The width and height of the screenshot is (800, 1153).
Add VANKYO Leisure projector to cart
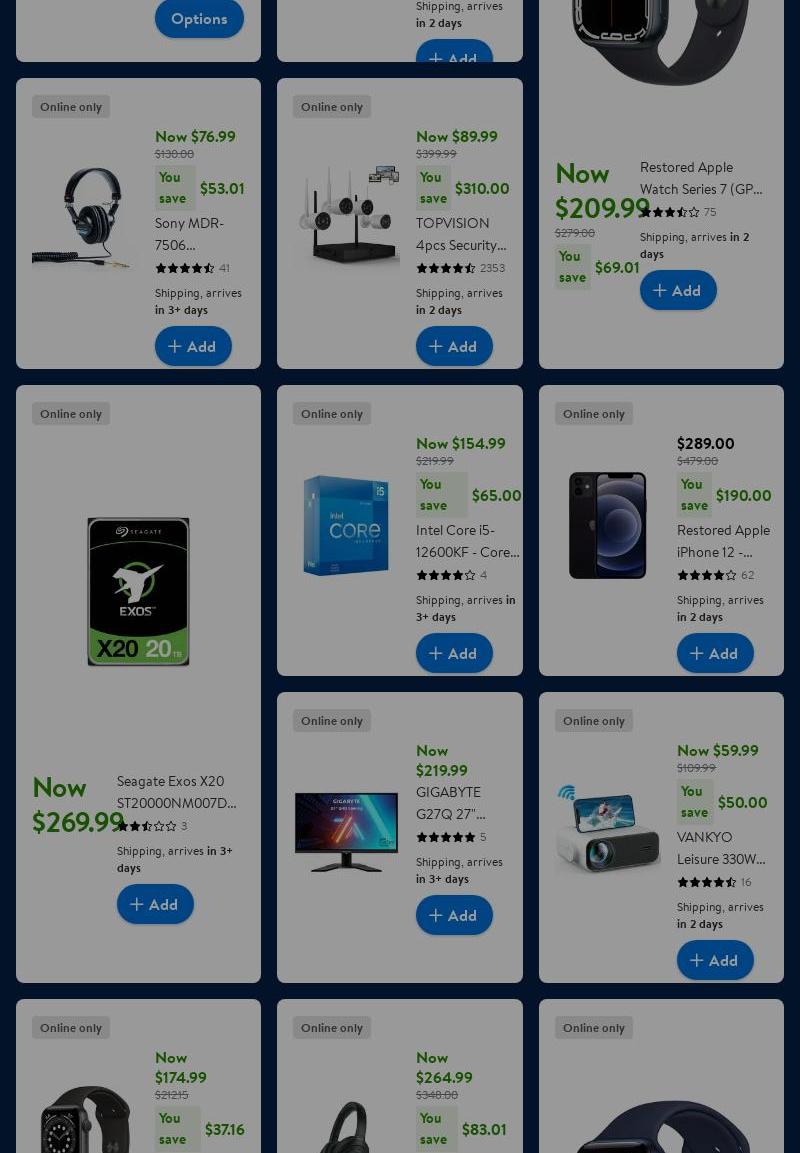715,960
